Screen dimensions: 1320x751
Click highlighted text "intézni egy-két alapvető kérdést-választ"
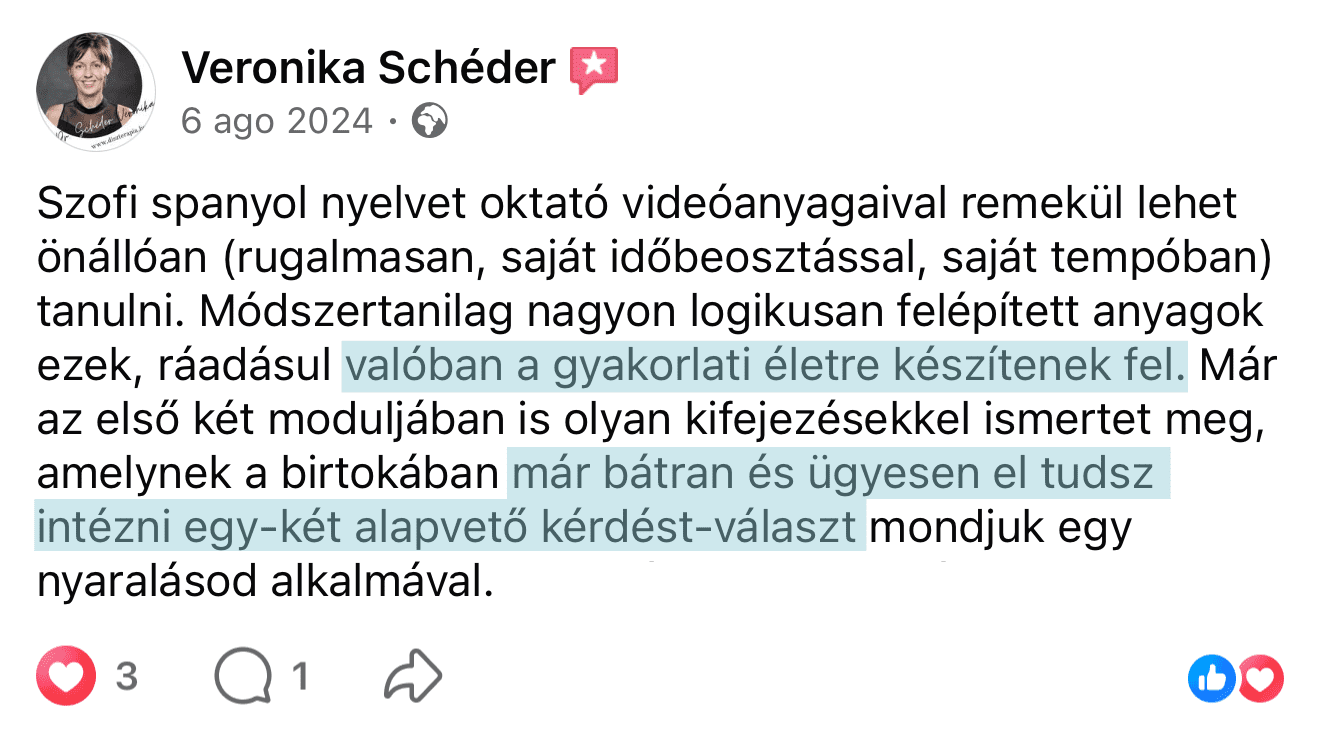(x=450, y=527)
